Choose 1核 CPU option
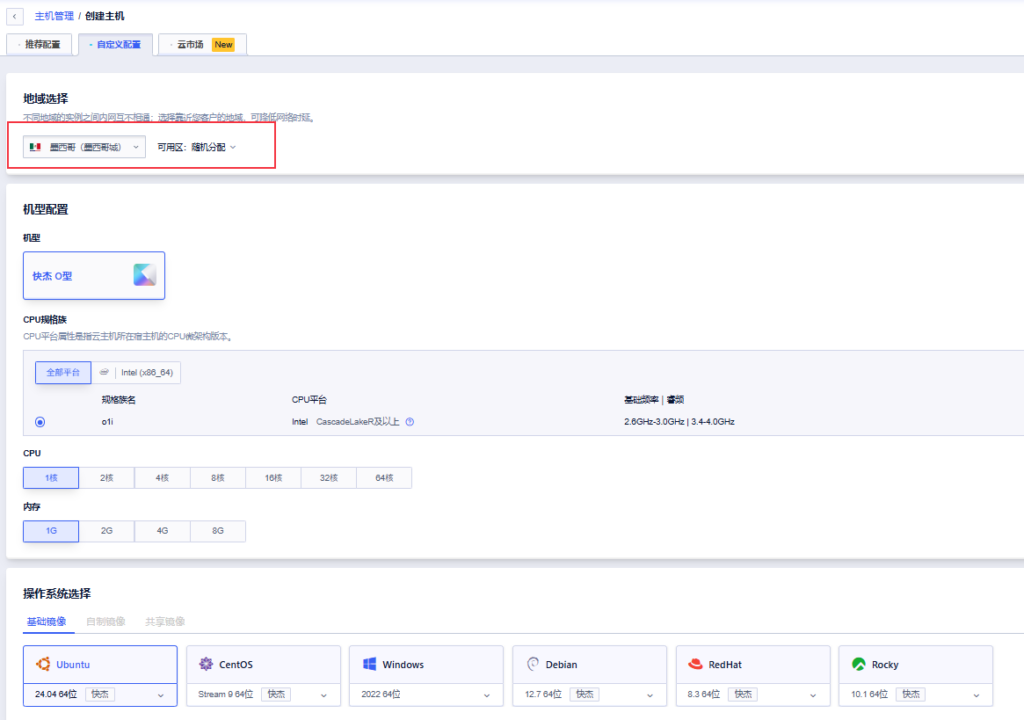Image resolution: width=1024 pixels, height=720 pixels. point(51,478)
